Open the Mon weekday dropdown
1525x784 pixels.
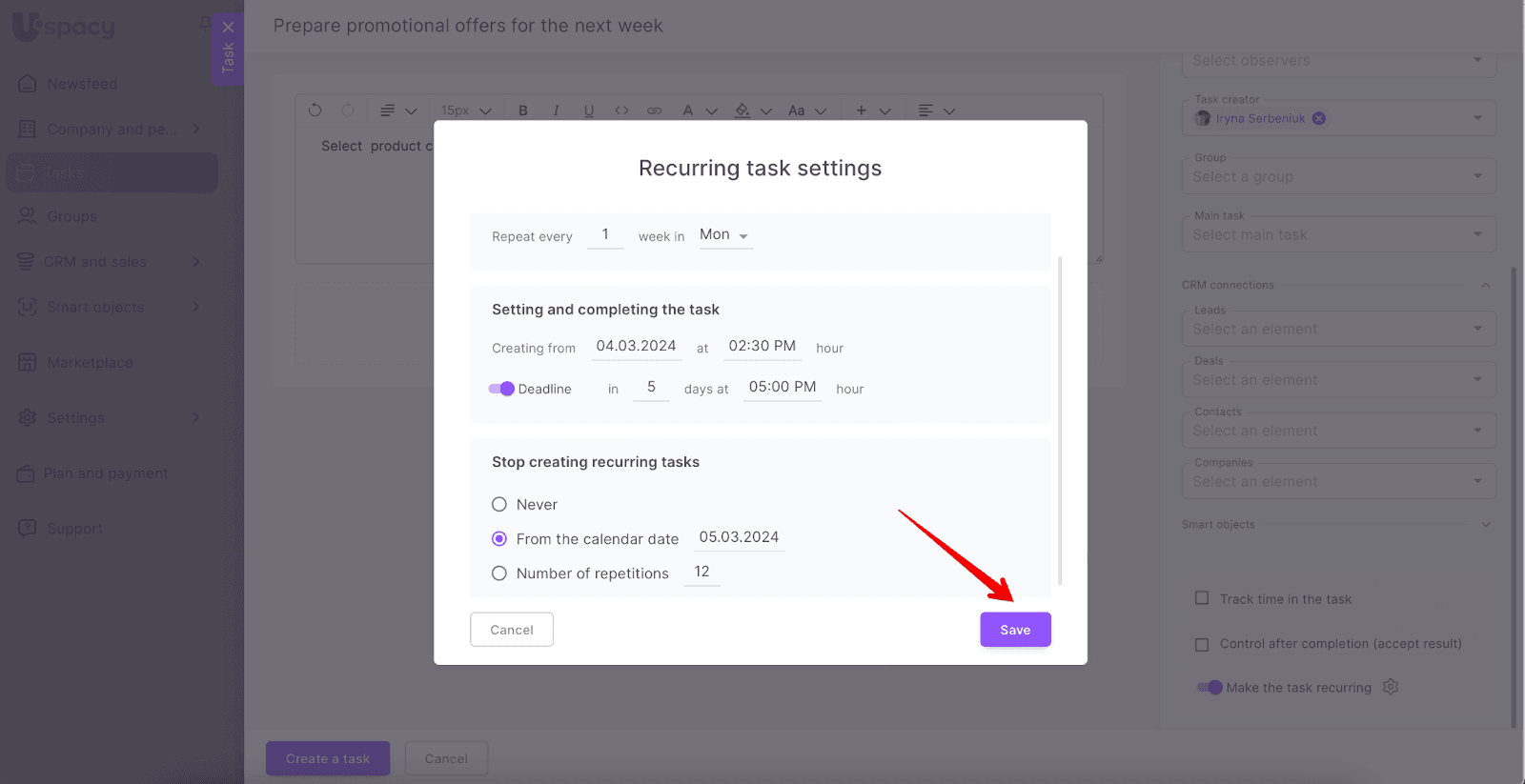click(x=724, y=235)
